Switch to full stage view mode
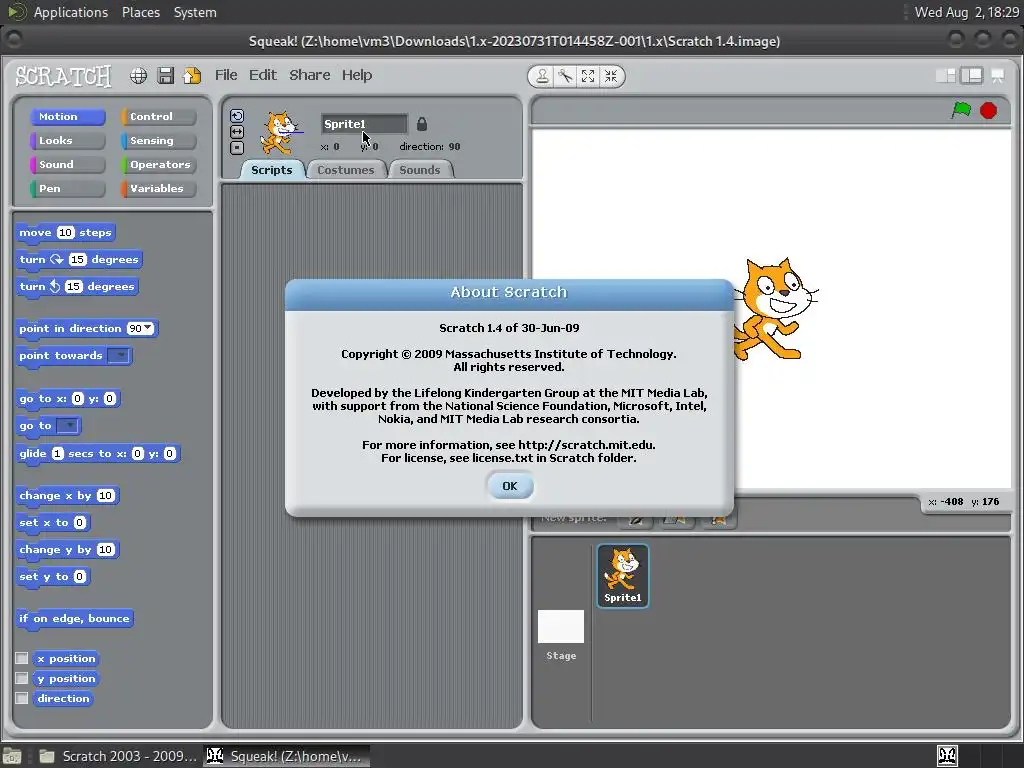The height and width of the screenshot is (768, 1024). tap(971, 76)
